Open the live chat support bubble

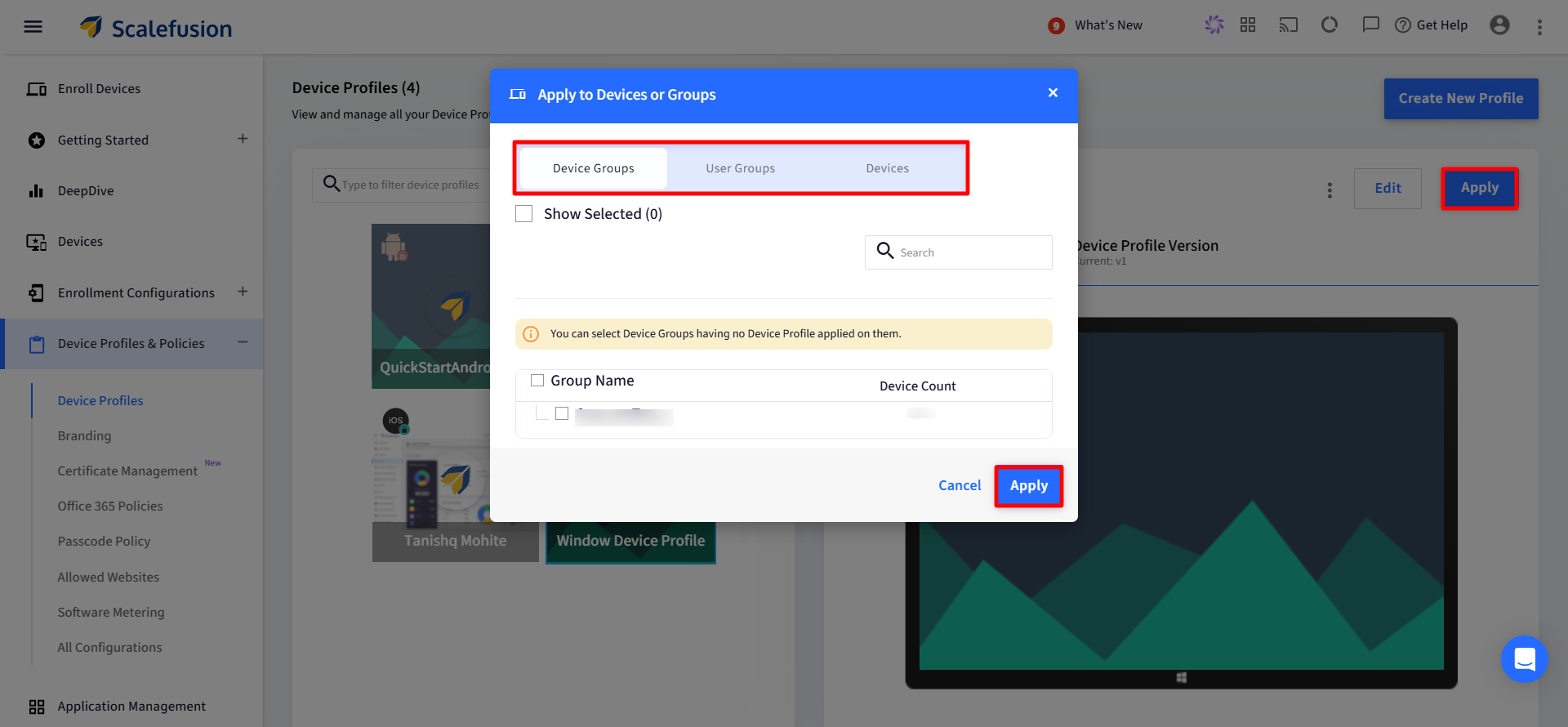point(1524,658)
